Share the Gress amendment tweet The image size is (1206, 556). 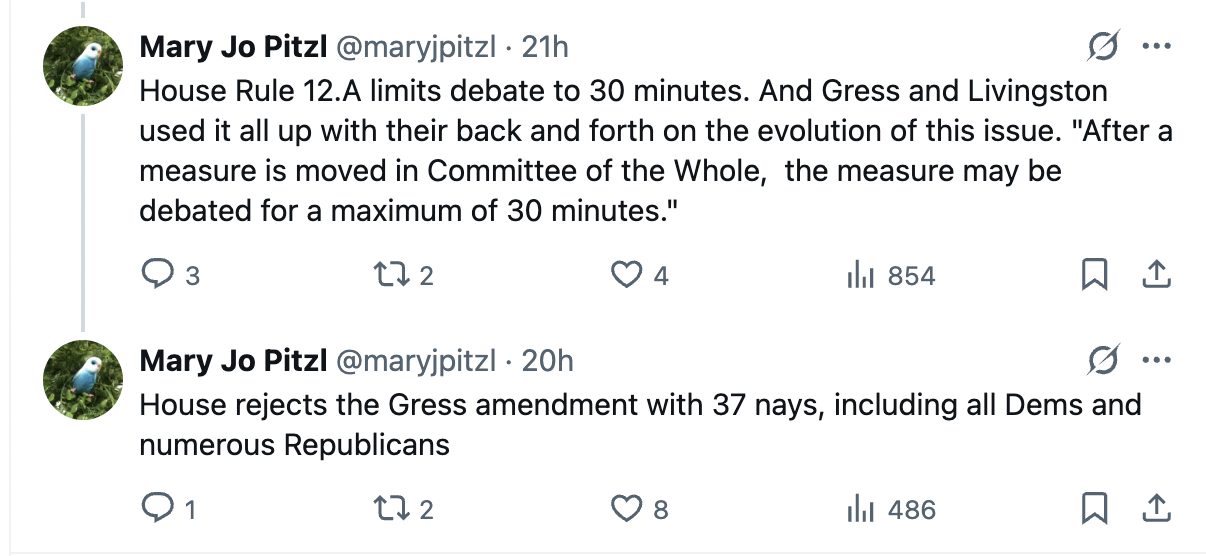pos(1156,510)
